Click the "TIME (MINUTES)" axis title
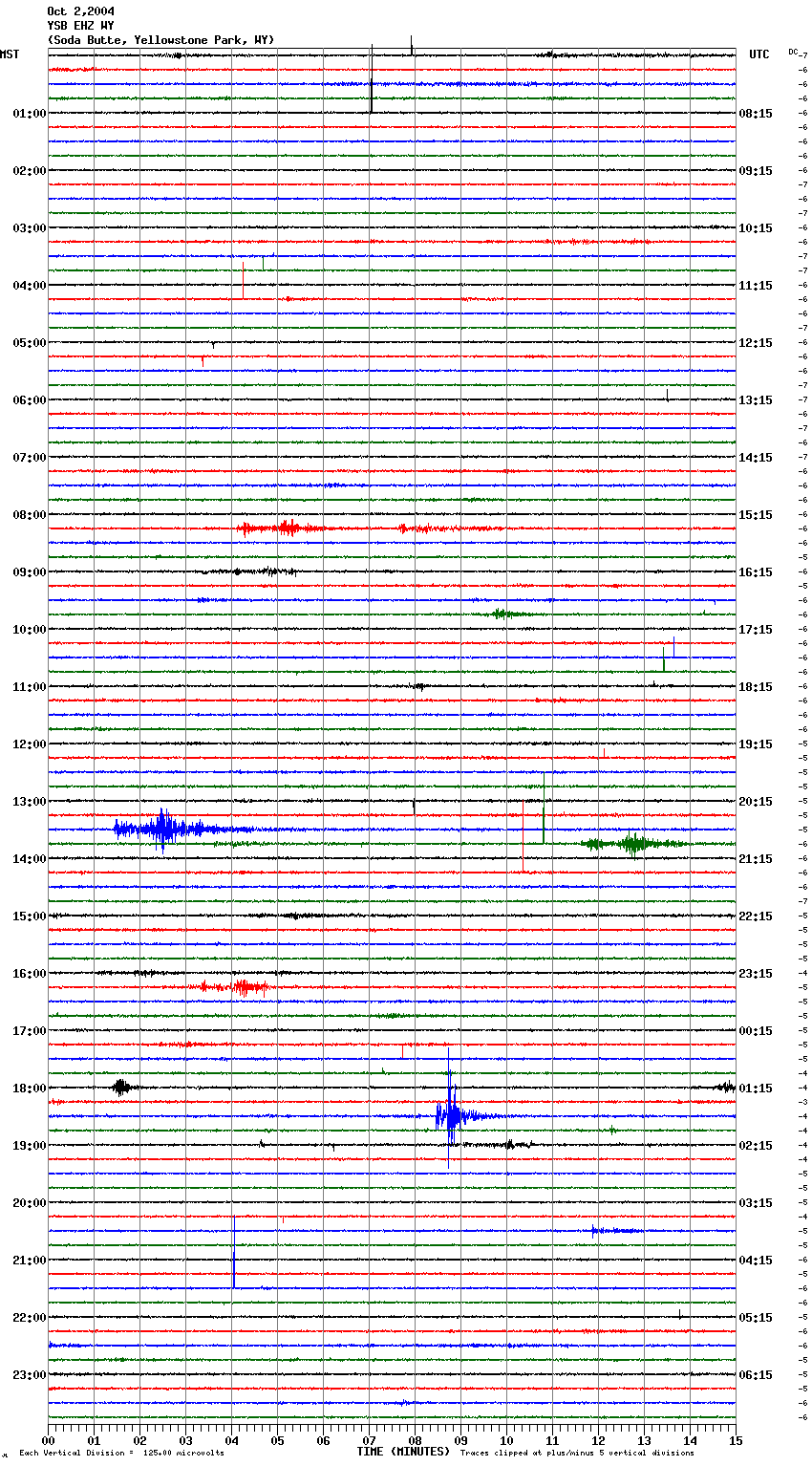Screen dimensions: 812x1466 point(403,1452)
